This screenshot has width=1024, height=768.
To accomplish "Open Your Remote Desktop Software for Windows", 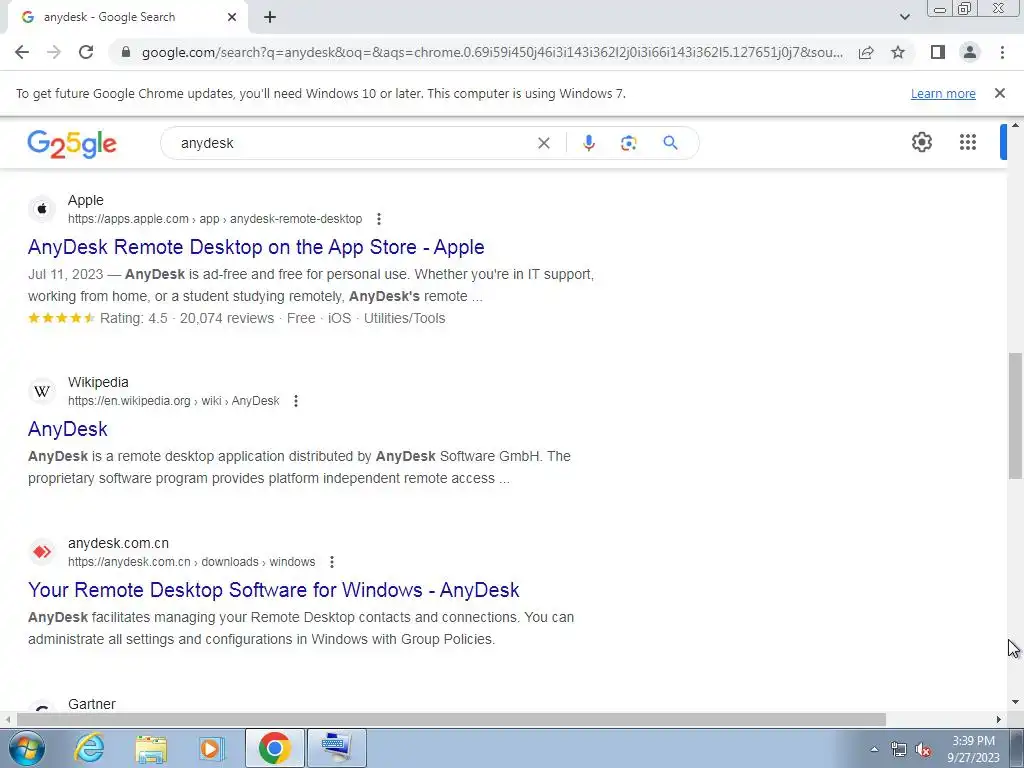I will (274, 590).
